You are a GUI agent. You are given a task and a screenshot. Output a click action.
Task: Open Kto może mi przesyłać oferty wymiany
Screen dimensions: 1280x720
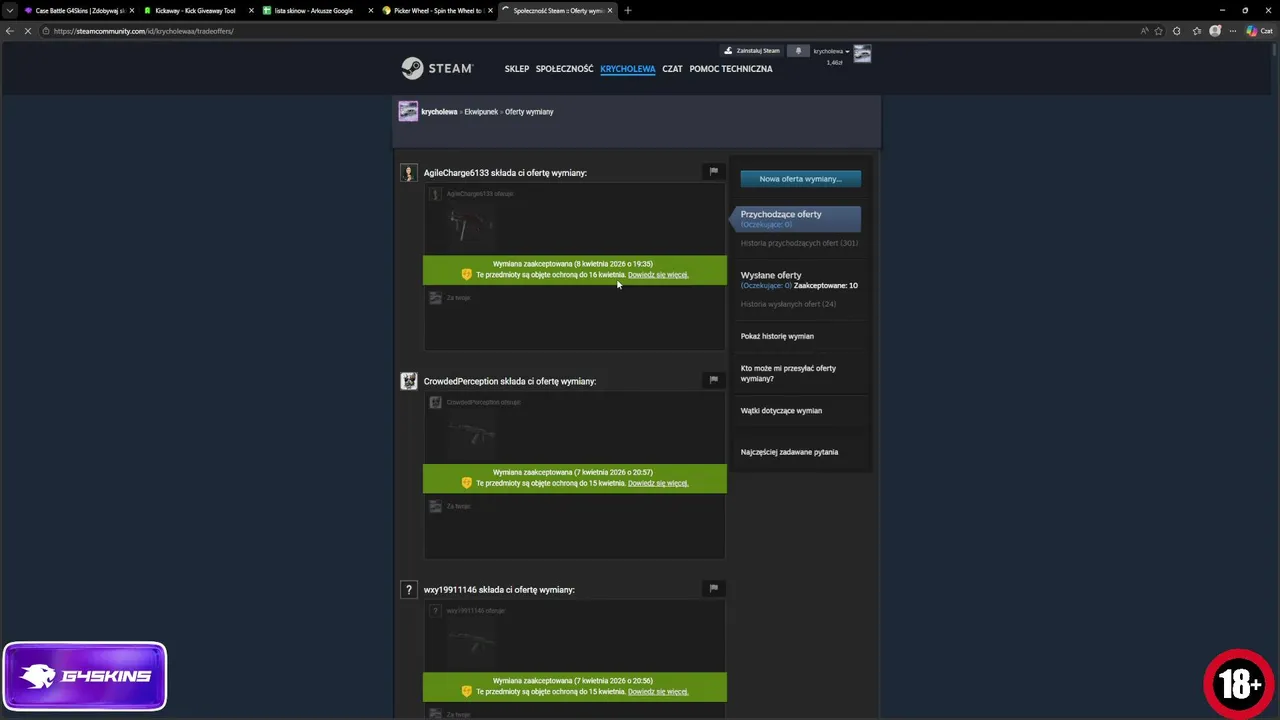pyautogui.click(x=788, y=373)
